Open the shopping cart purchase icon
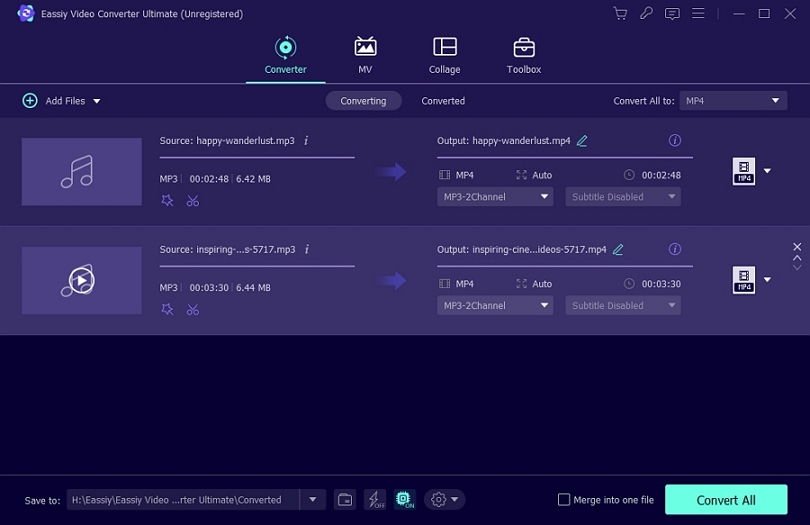The image size is (810, 525). pyautogui.click(x=620, y=13)
